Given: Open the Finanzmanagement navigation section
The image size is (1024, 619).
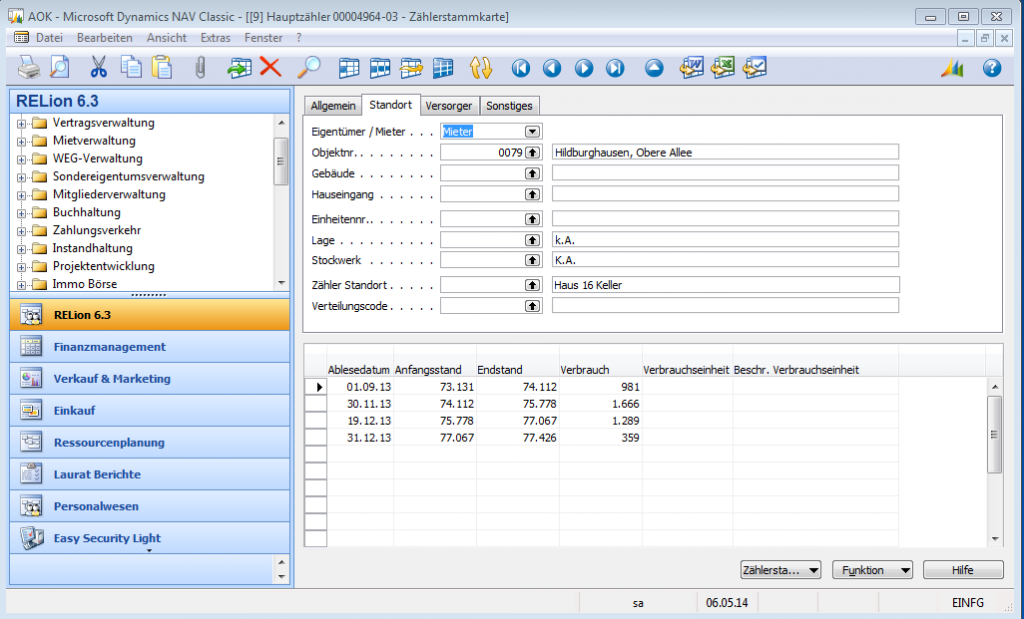Looking at the screenshot, I should (x=150, y=347).
